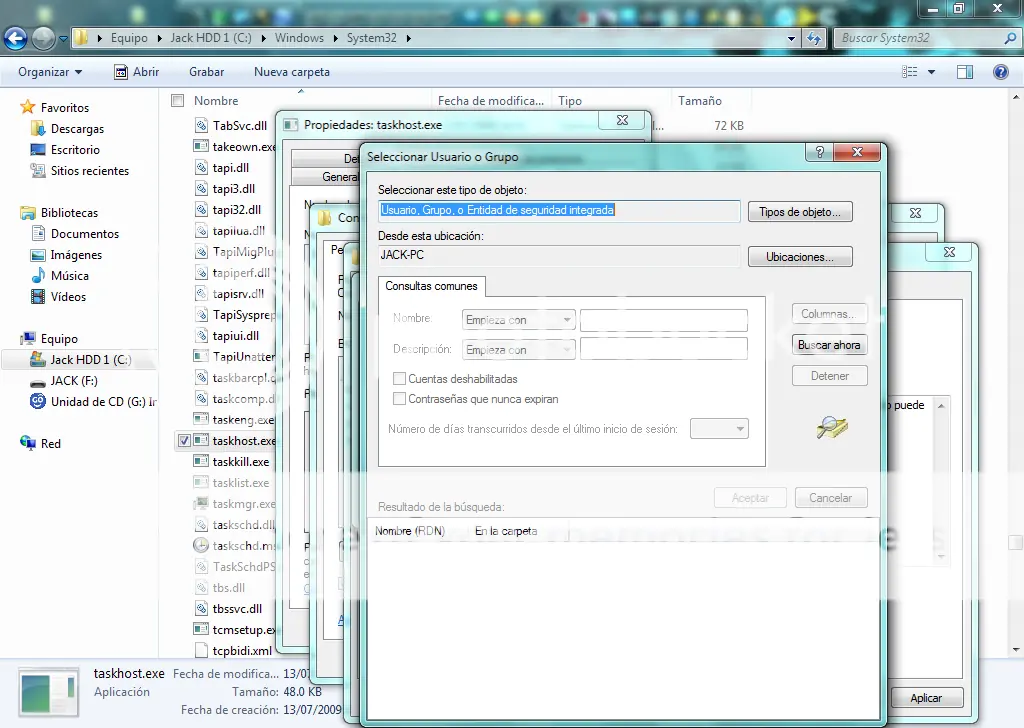
Task: Open the address bar history dropdown arrow
Action: pos(792,39)
